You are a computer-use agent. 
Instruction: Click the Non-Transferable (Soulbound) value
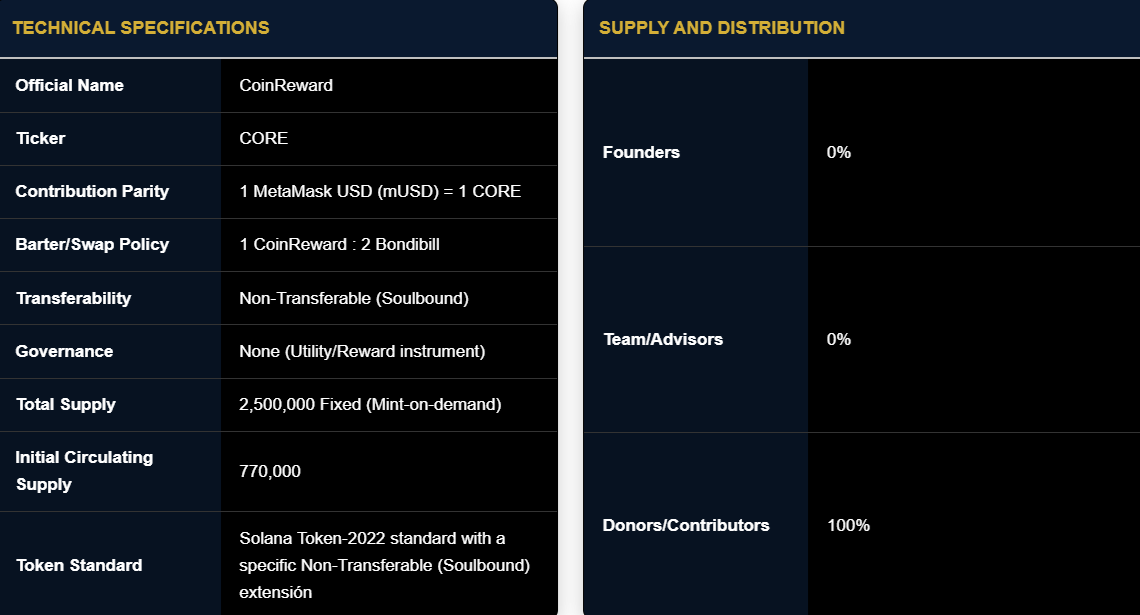pyautogui.click(x=354, y=298)
